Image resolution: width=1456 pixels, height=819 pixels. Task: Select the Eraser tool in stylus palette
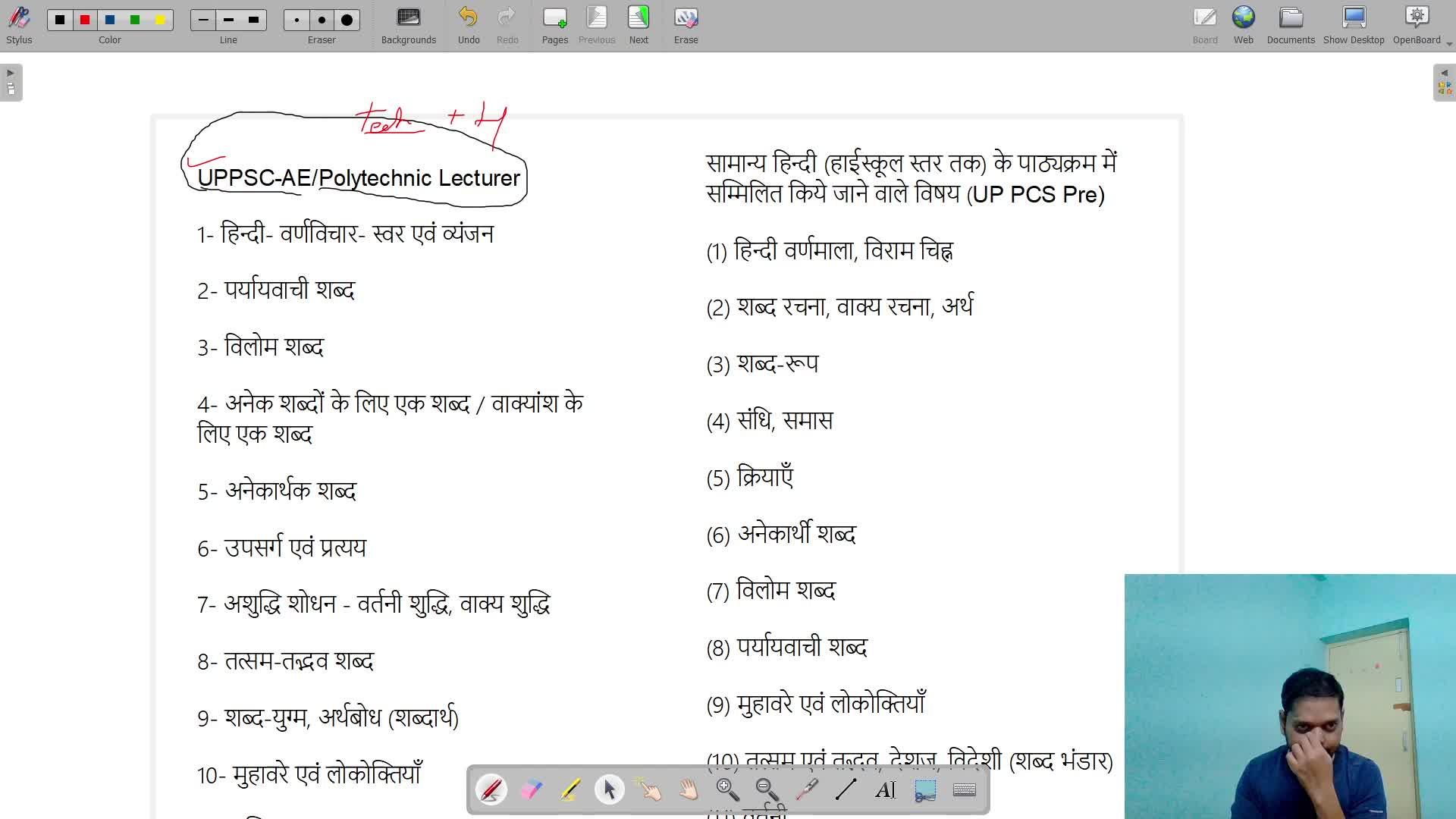click(531, 790)
